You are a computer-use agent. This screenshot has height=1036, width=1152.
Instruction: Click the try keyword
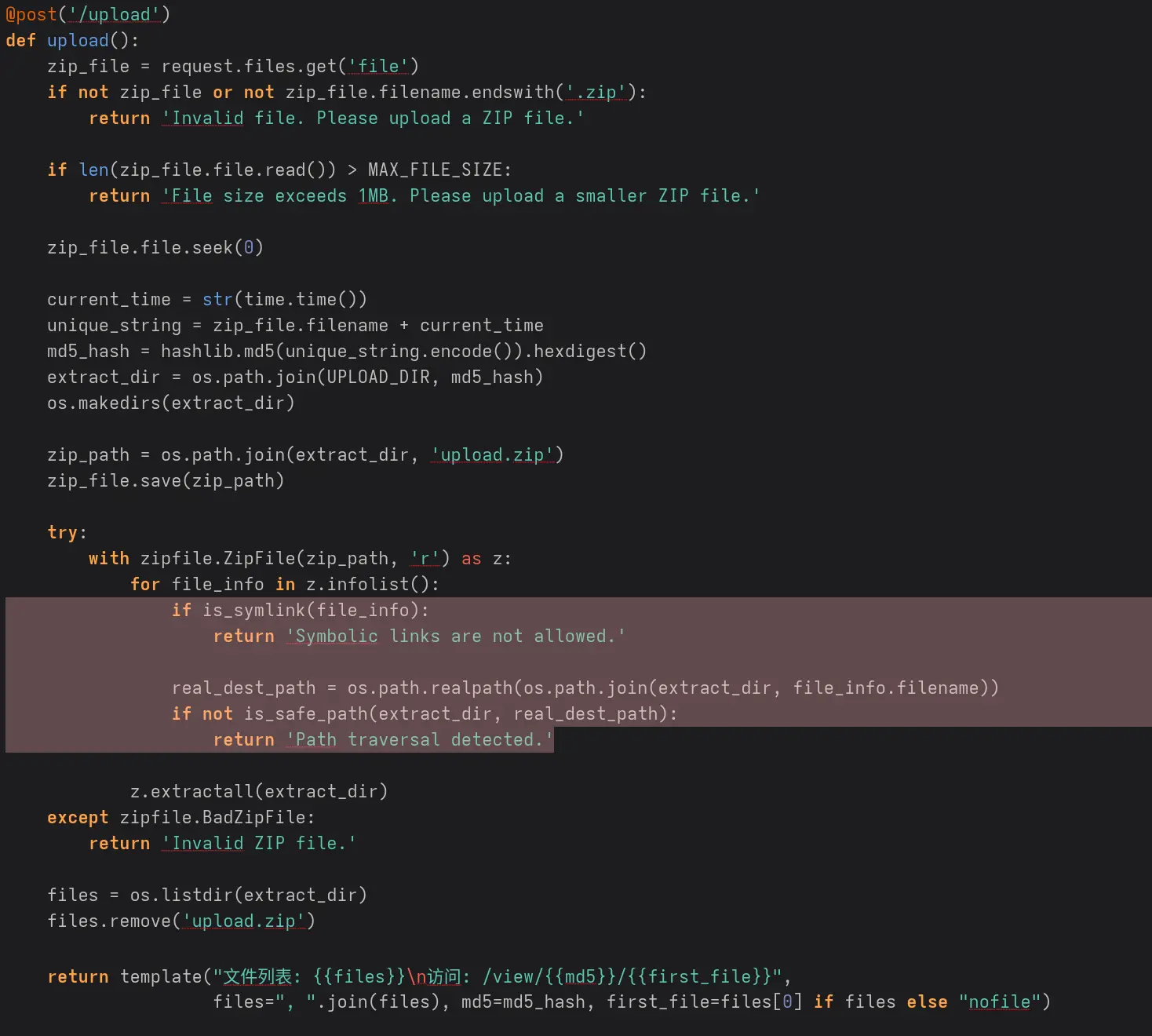[x=63, y=533]
